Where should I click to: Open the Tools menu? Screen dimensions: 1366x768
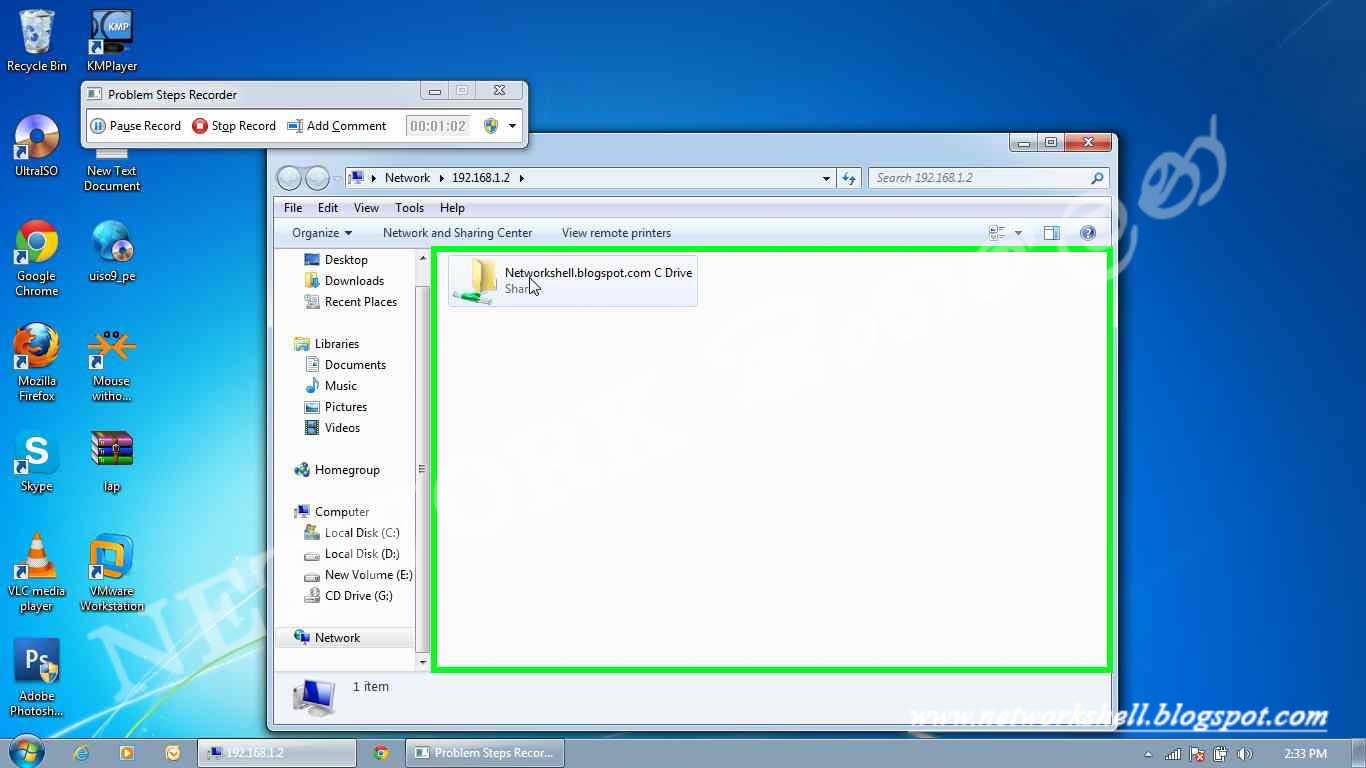[409, 208]
